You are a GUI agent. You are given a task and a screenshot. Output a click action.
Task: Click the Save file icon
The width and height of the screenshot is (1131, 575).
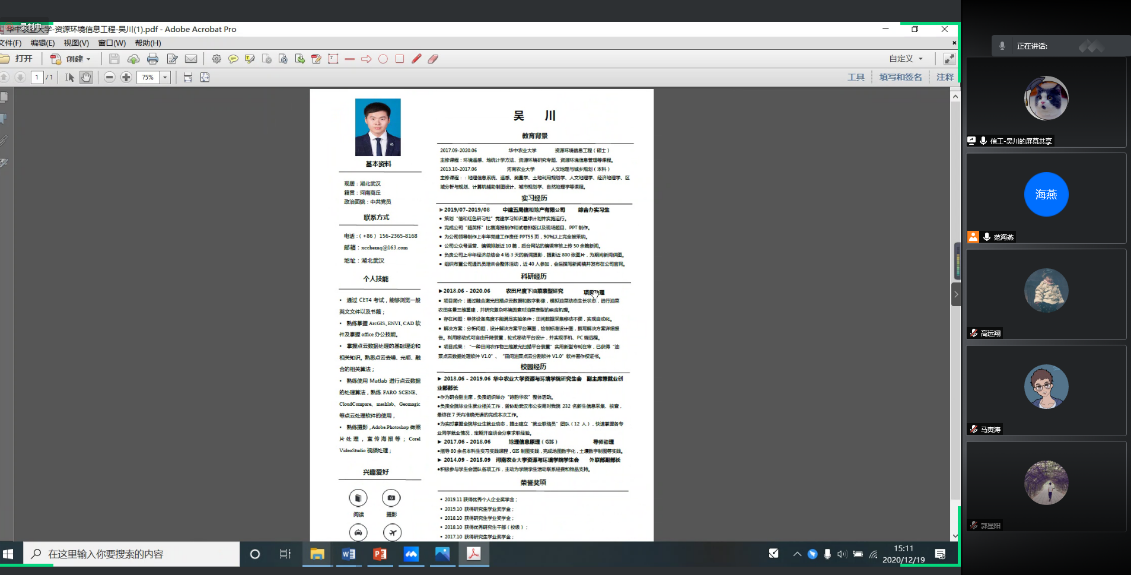click(x=114, y=59)
